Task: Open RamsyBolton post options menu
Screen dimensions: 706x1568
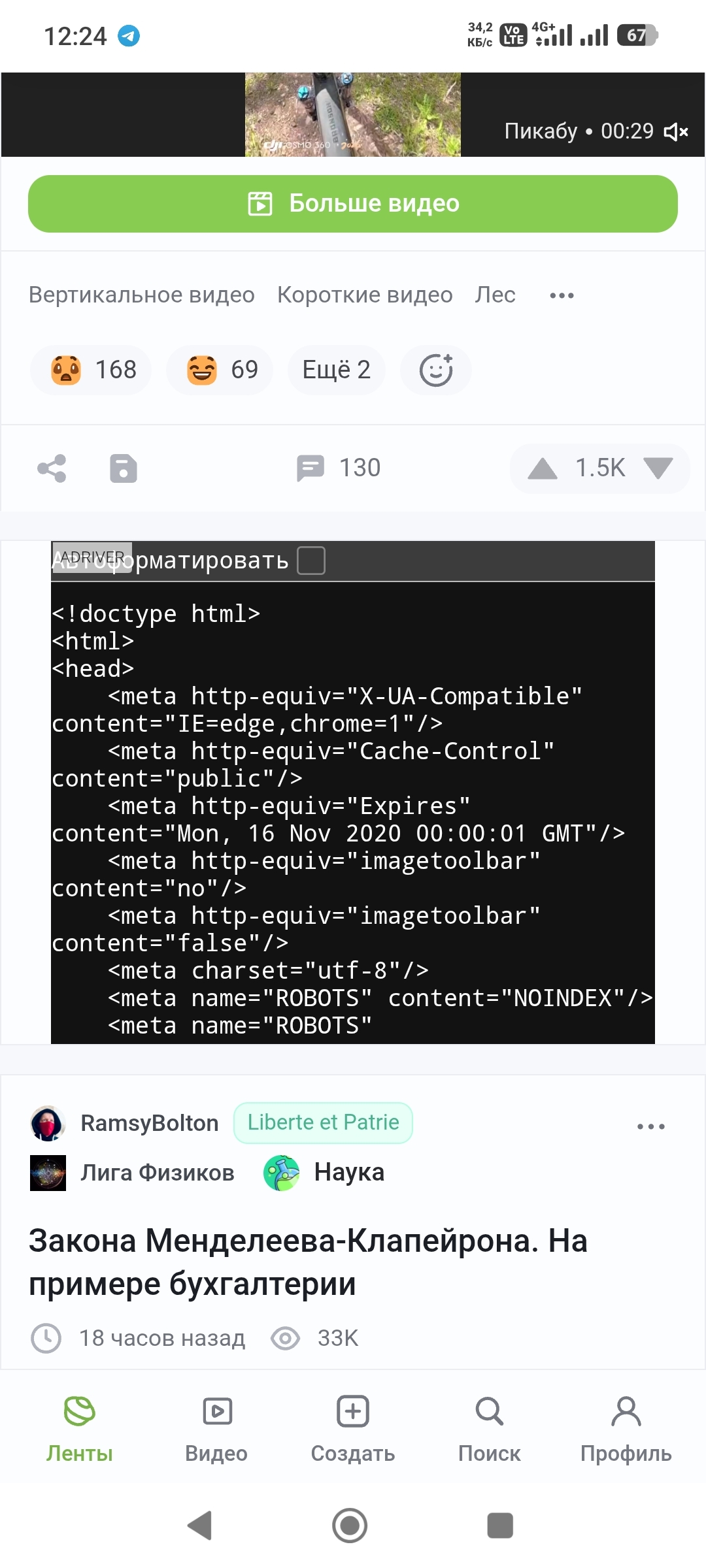Action: pyautogui.click(x=651, y=1126)
